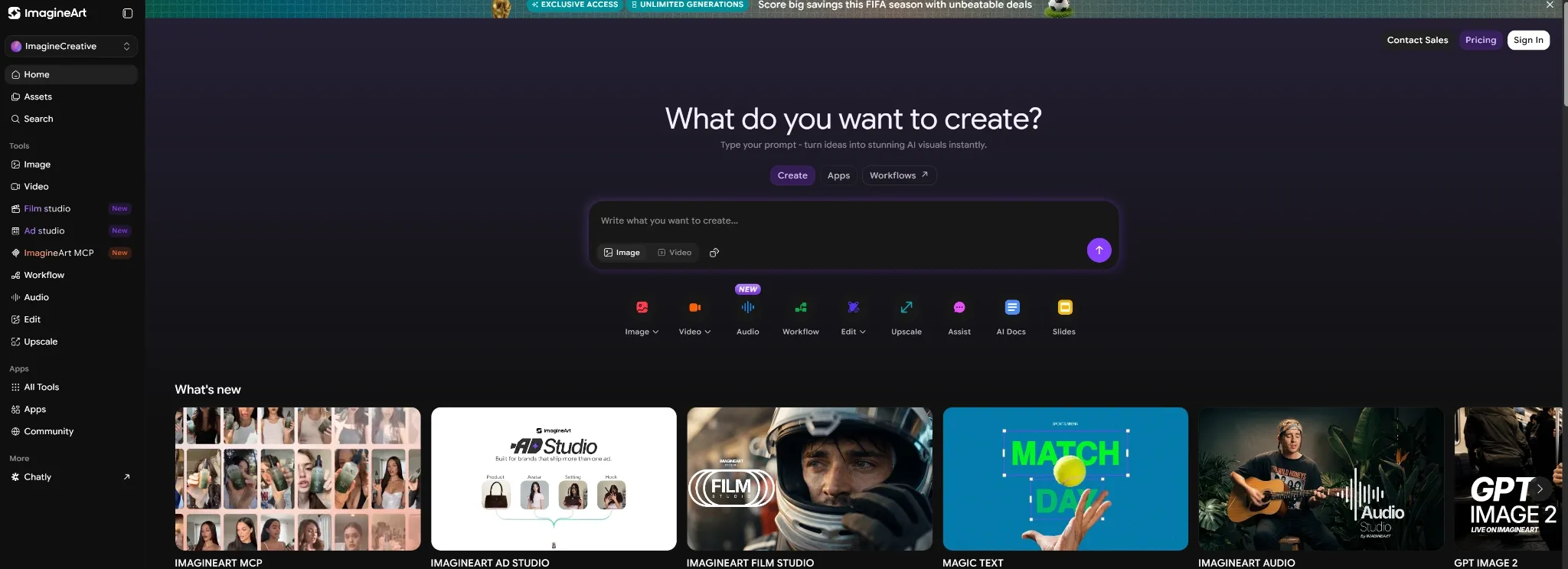Image resolution: width=1568 pixels, height=569 pixels.
Task: Open the ImagineArt Audio card
Action: 1321,479
